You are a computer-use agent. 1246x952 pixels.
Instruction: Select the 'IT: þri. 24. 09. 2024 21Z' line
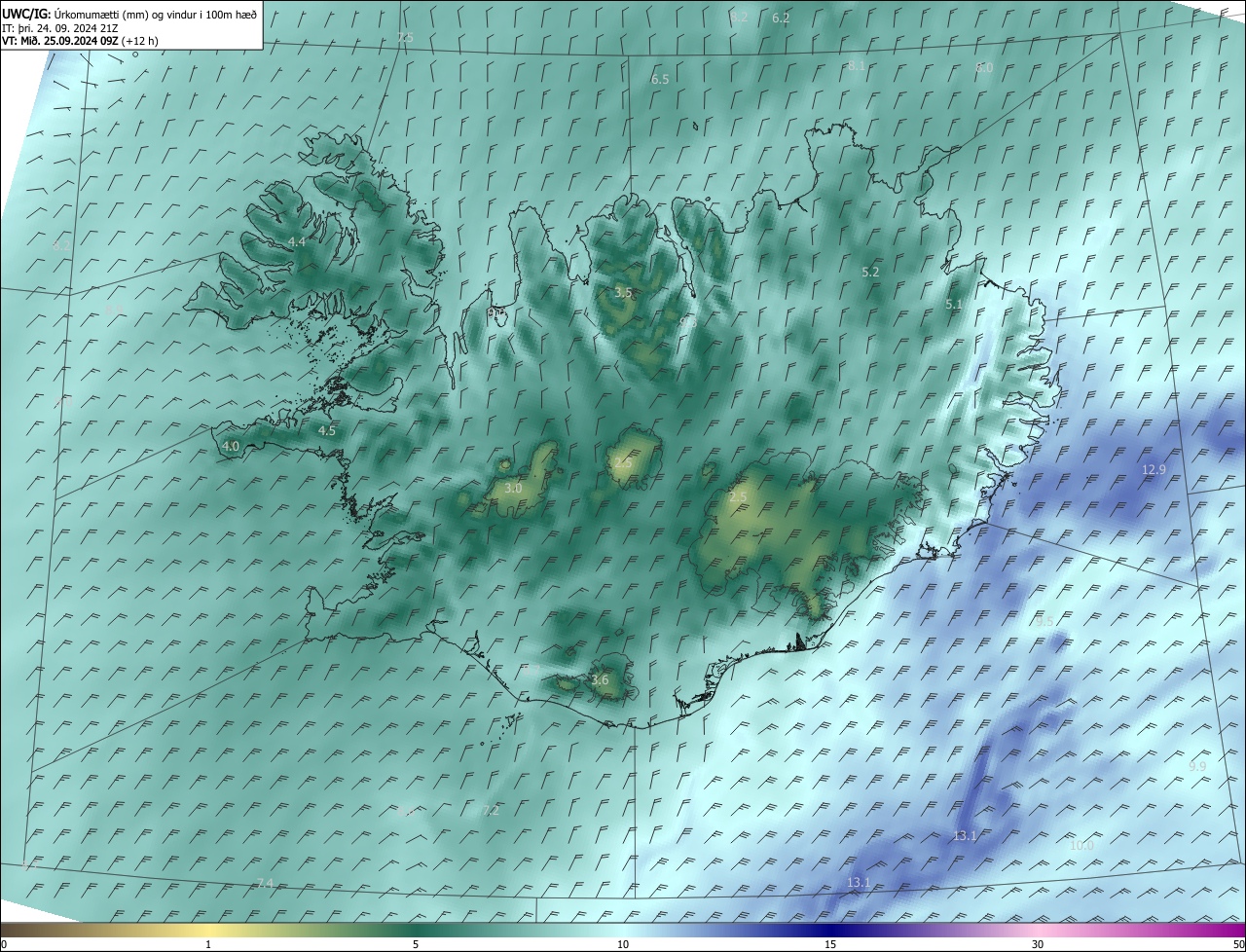(59, 27)
